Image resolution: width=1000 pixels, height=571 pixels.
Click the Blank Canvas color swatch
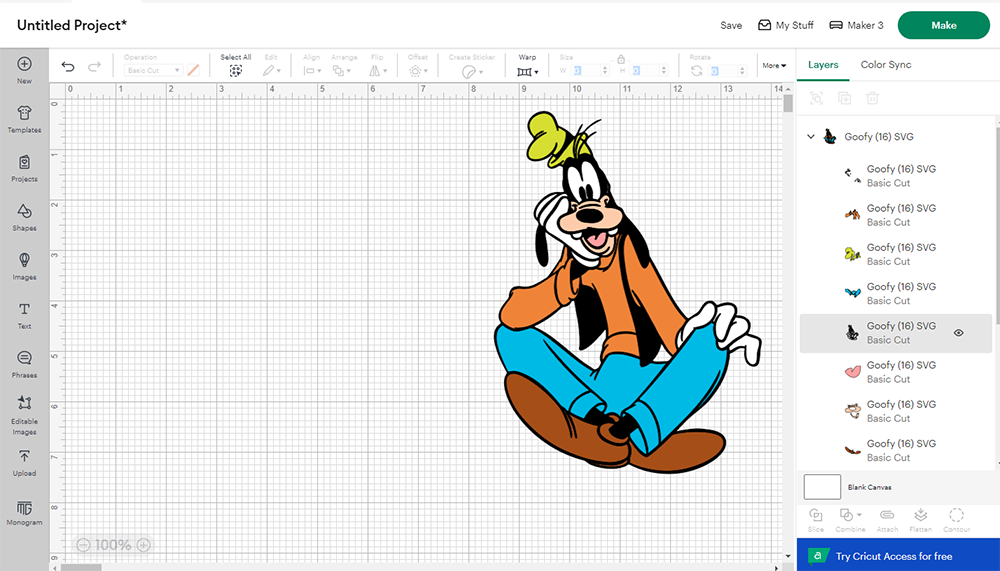pos(822,487)
